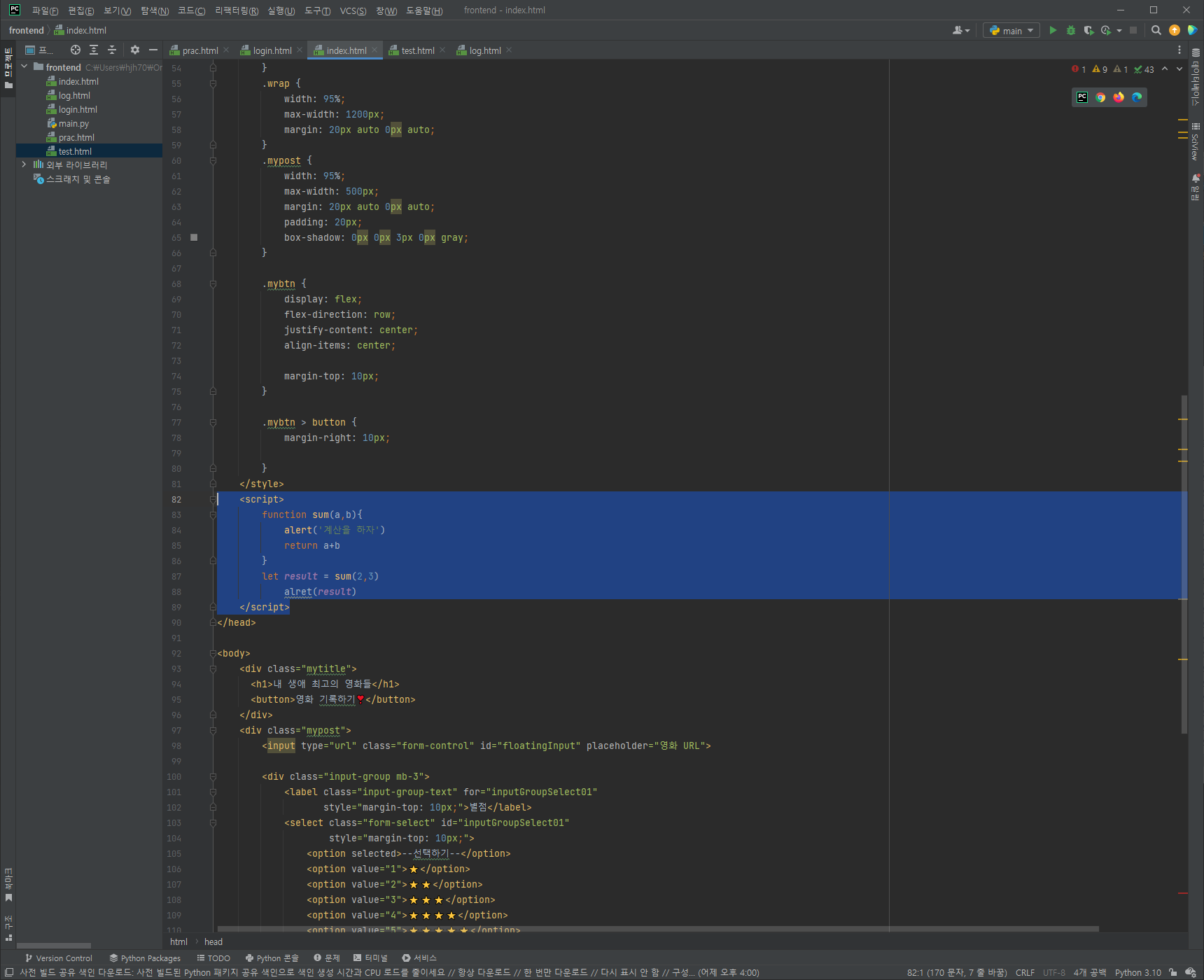
Task: Open the Version Control tool window
Action: 59,958
